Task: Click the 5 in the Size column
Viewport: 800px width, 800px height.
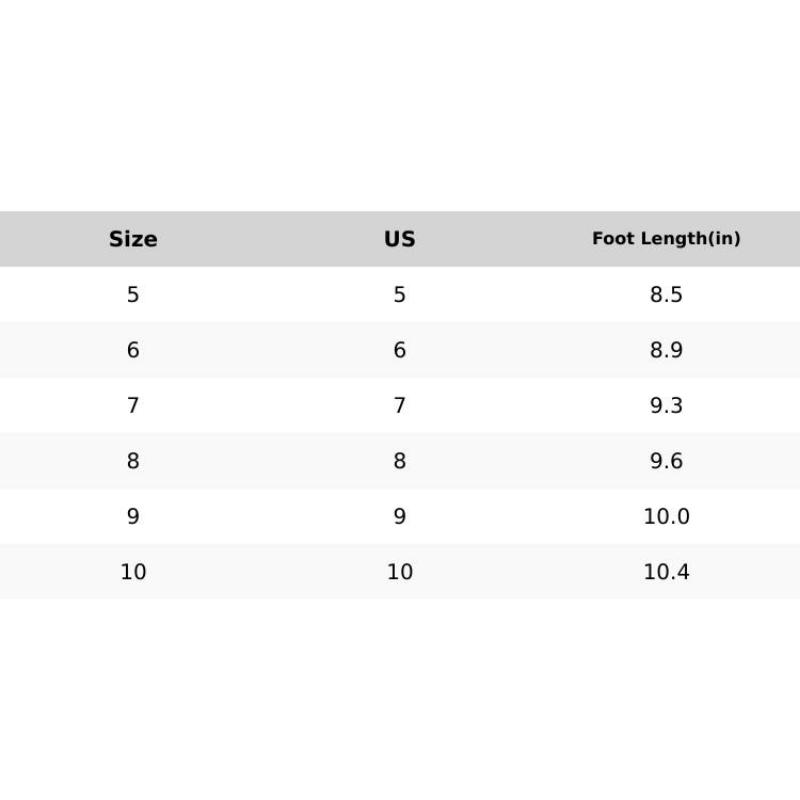Action: 133,295
